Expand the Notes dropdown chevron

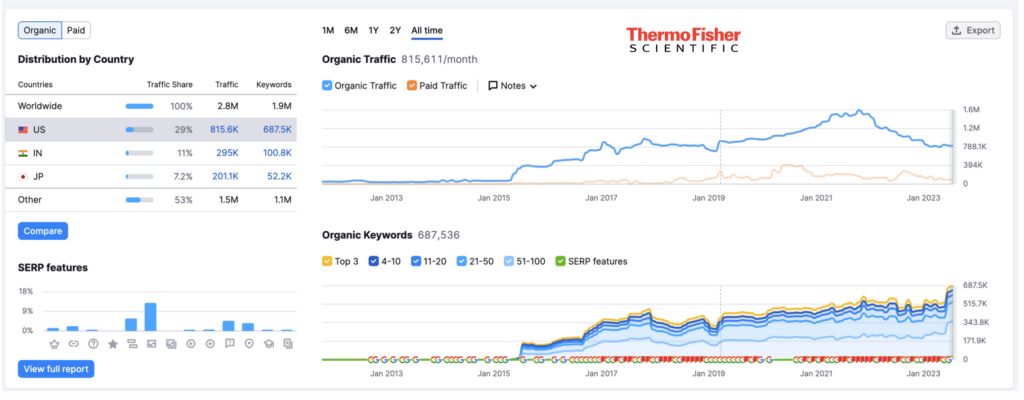click(x=534, y=86)
